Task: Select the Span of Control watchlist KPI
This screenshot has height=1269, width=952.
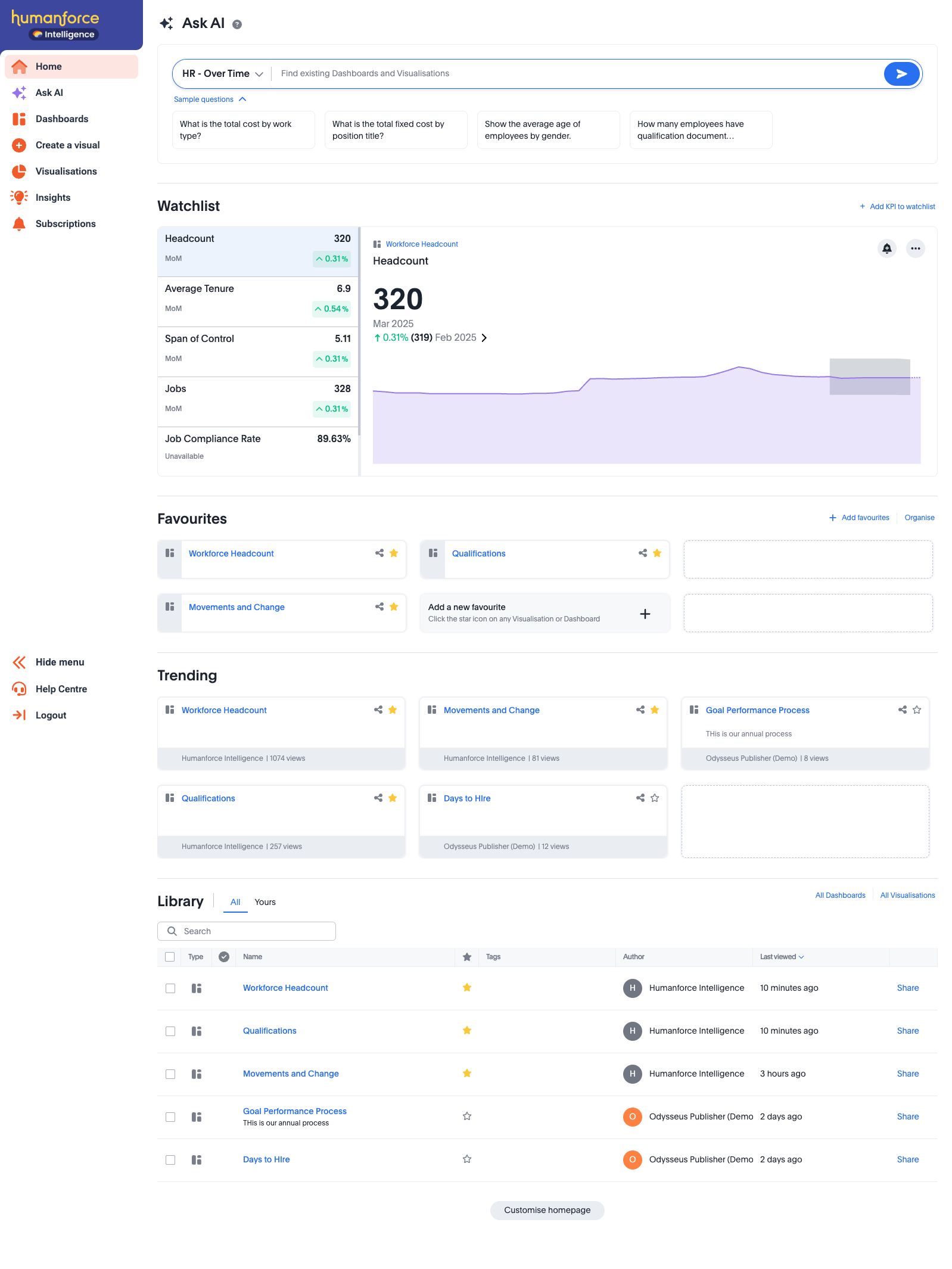Action: coord(258,352)
